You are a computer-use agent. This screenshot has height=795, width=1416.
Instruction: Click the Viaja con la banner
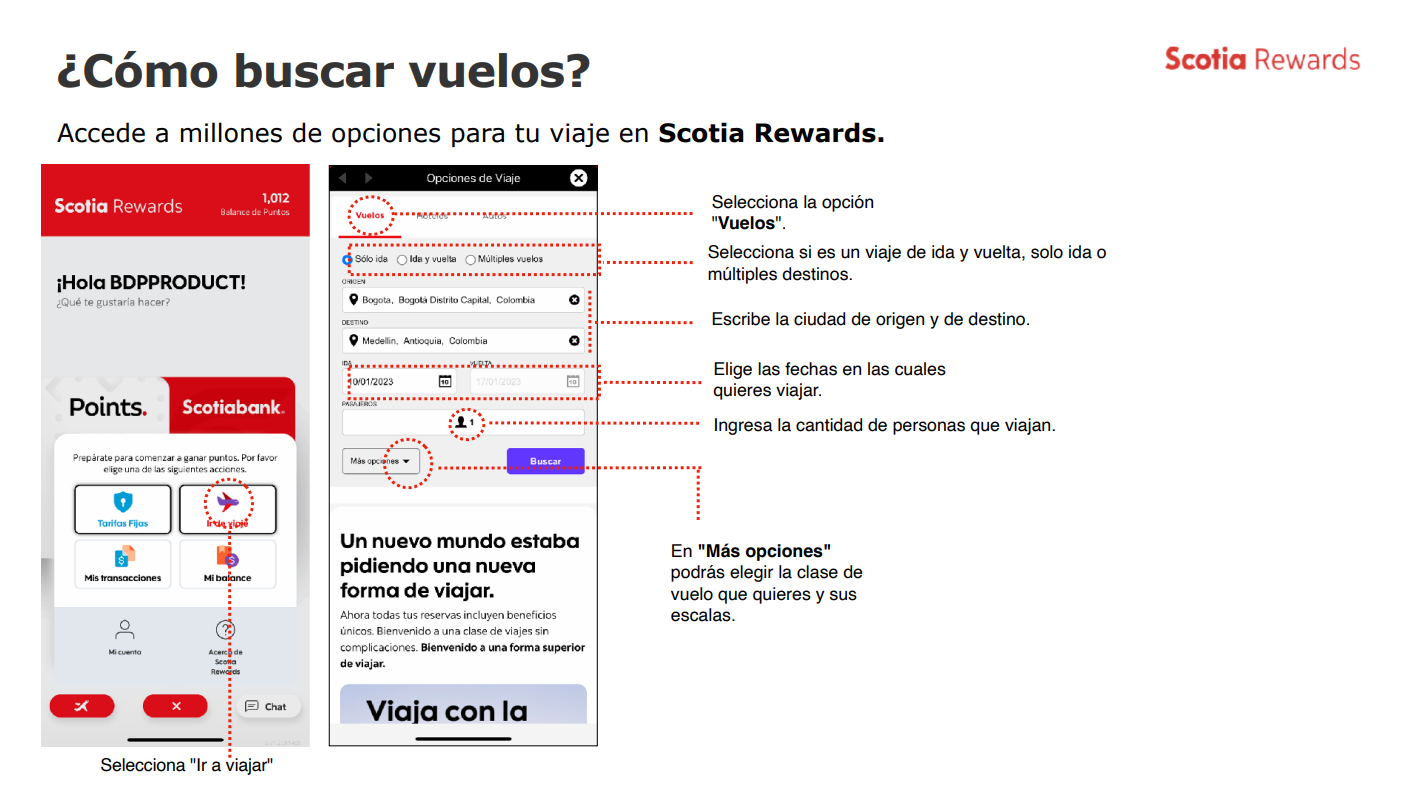tap(463, 703)
